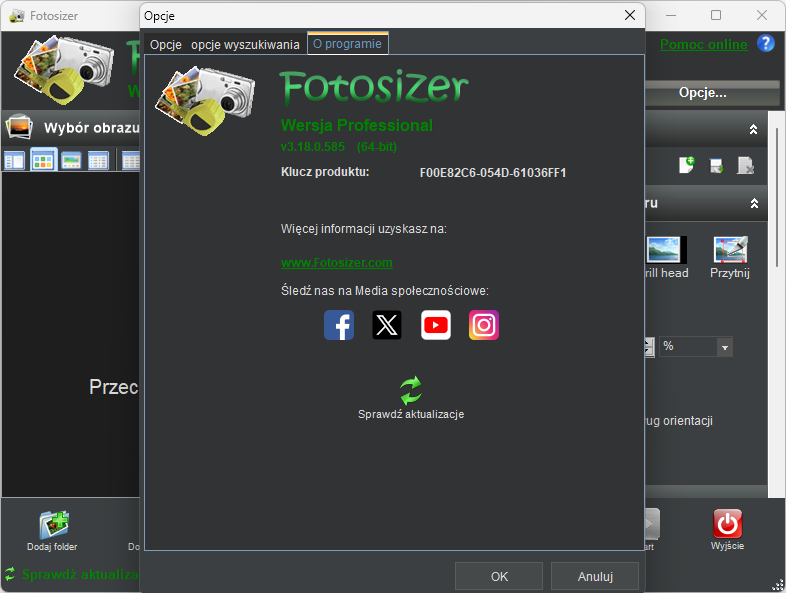Click the red Wyjście power icon

coord(727,523)
